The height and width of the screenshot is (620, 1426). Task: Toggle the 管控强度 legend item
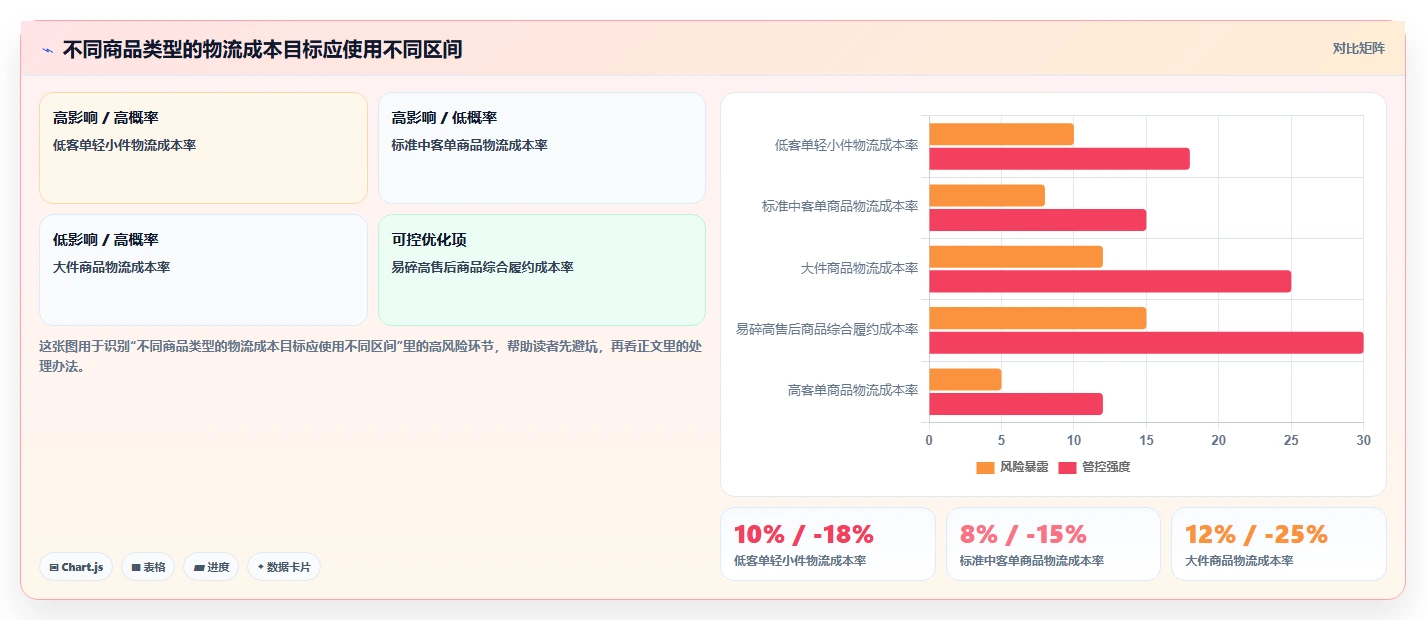(1094, 467)
